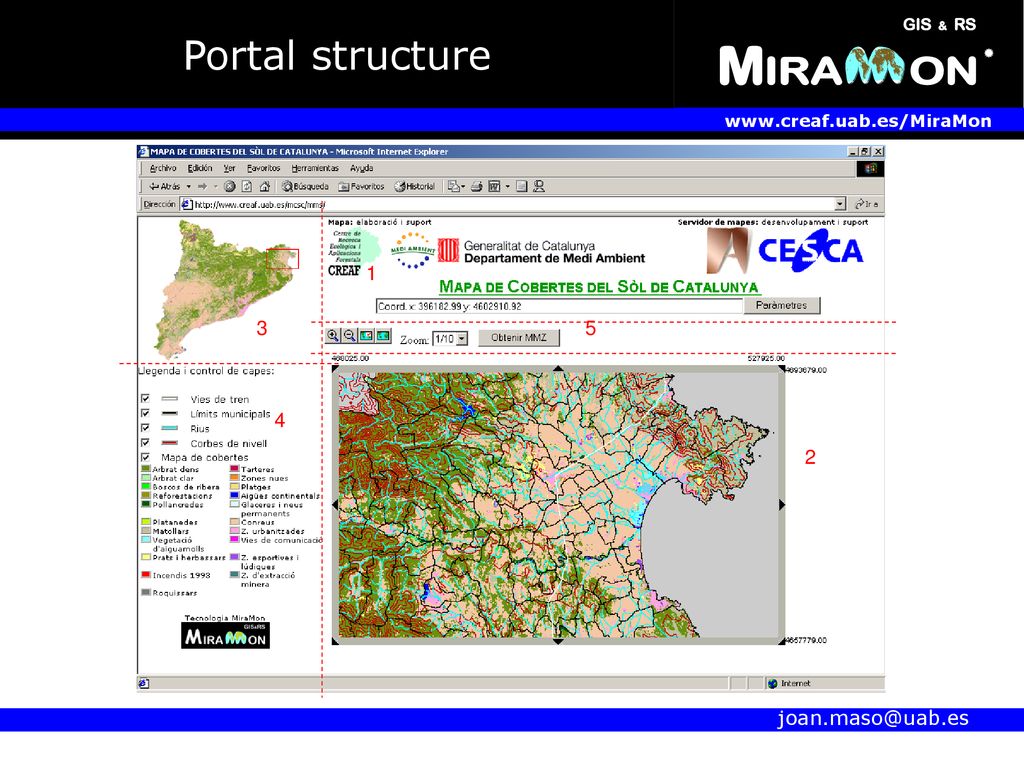This screenshot has width=1024, height=768.
Task: Pan map east with right arrow
Action: [782, 505]
